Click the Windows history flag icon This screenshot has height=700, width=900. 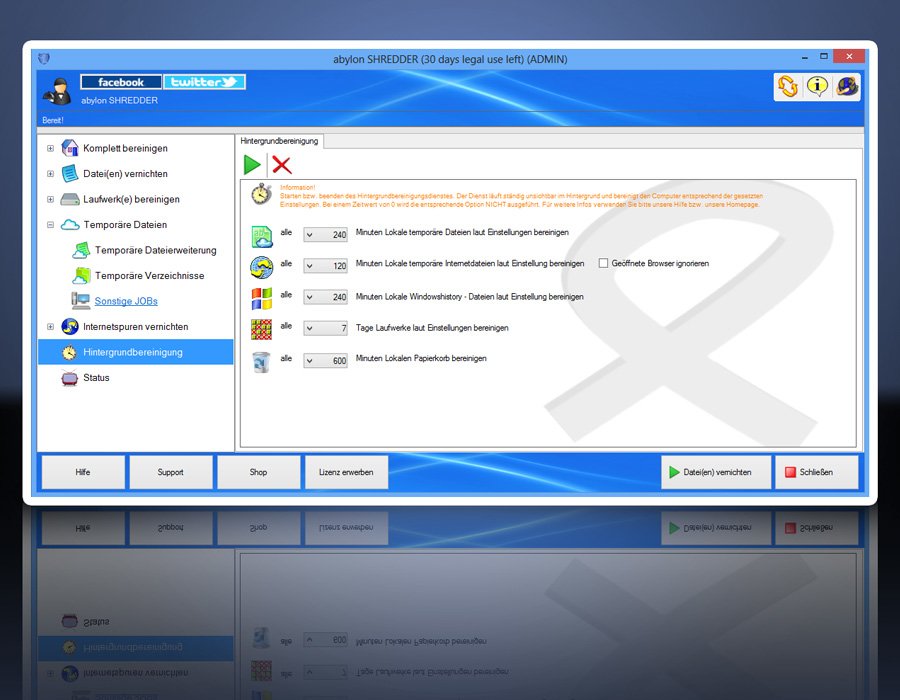point(262,298)
